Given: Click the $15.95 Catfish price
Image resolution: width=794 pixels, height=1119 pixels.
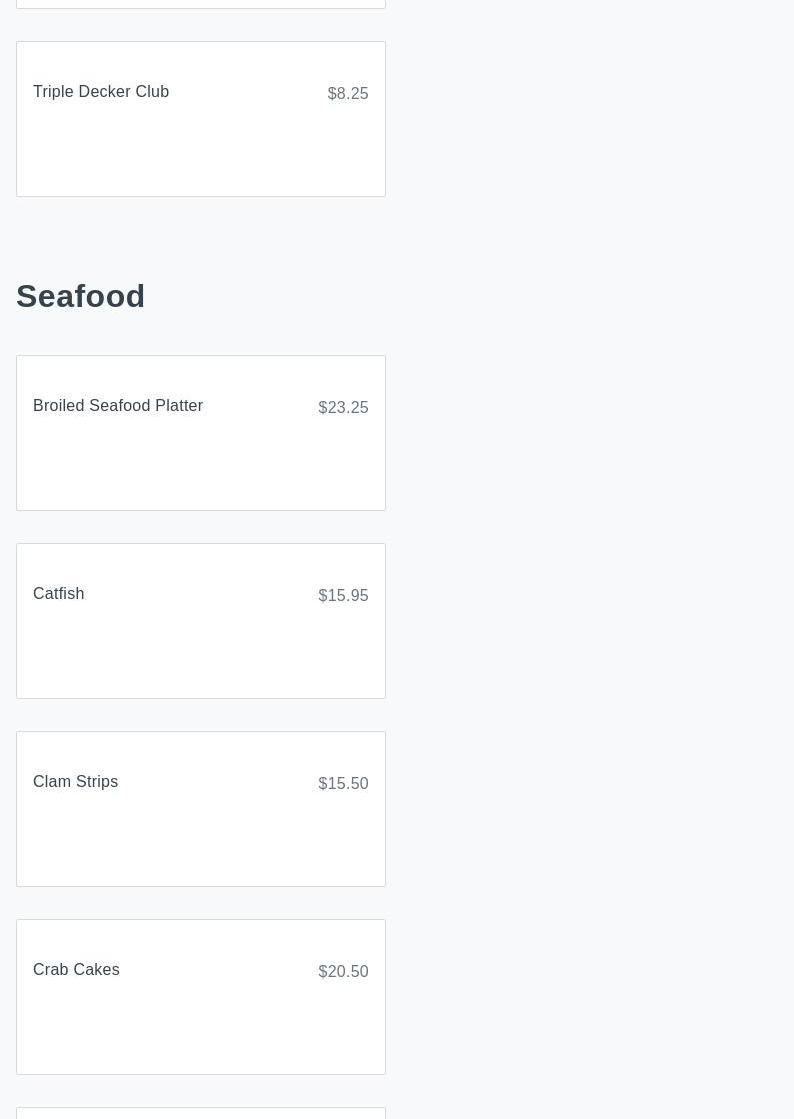Looking at the screenshot, I should tap(343, 596).
